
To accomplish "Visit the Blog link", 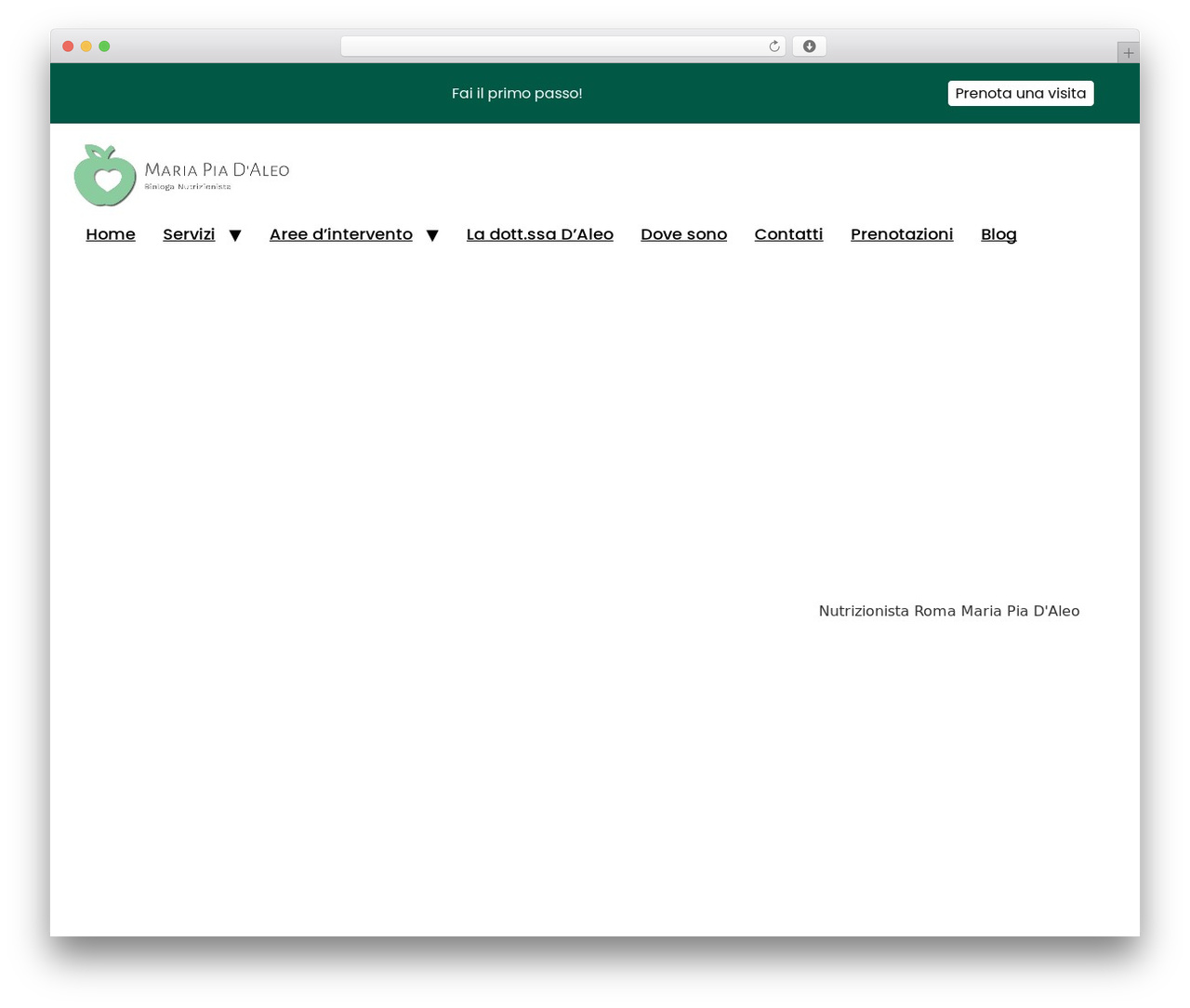I will (998, 234).
